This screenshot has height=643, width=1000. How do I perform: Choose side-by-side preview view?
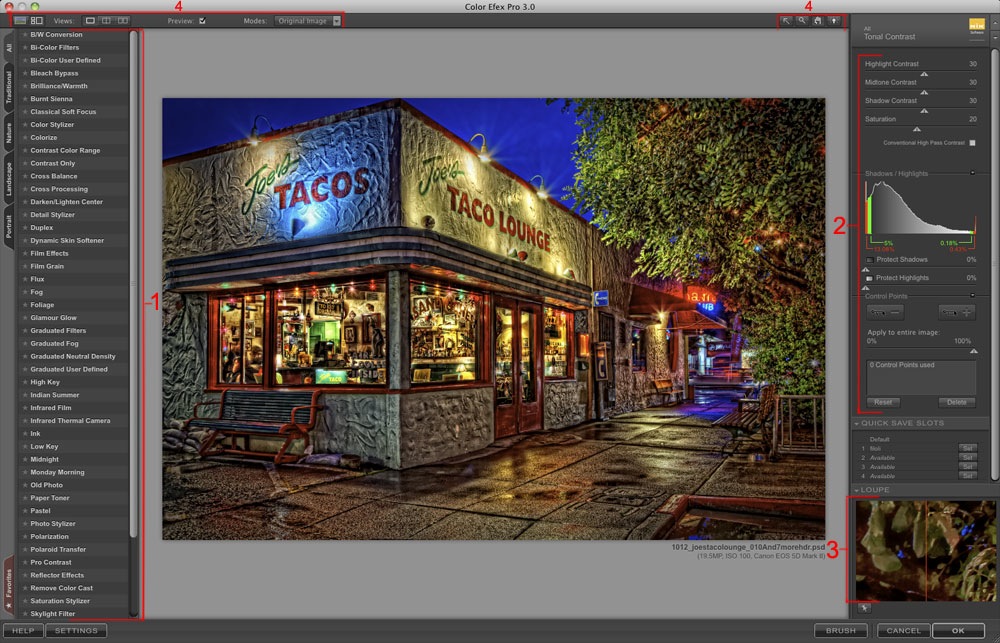pyautogui.click(x=123, y=21)
